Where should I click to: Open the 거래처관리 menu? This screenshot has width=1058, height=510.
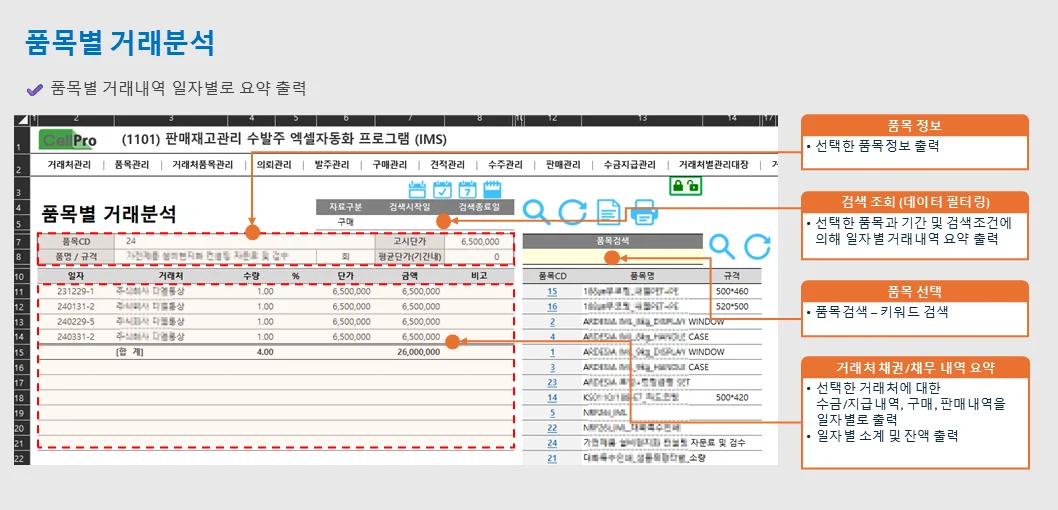[69, 165]
